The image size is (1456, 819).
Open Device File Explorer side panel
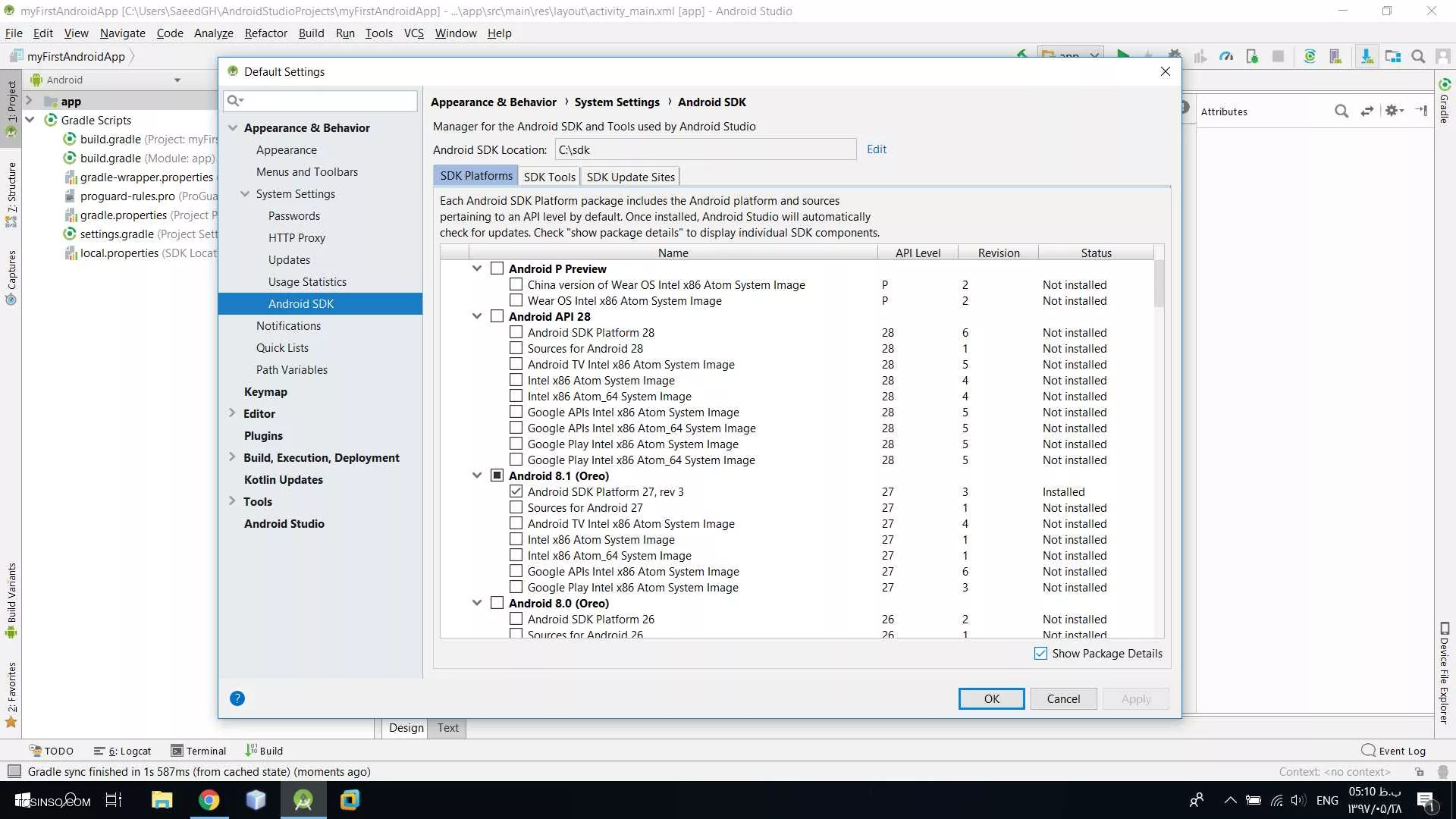pyautogui.click(x=1445, y=673)
